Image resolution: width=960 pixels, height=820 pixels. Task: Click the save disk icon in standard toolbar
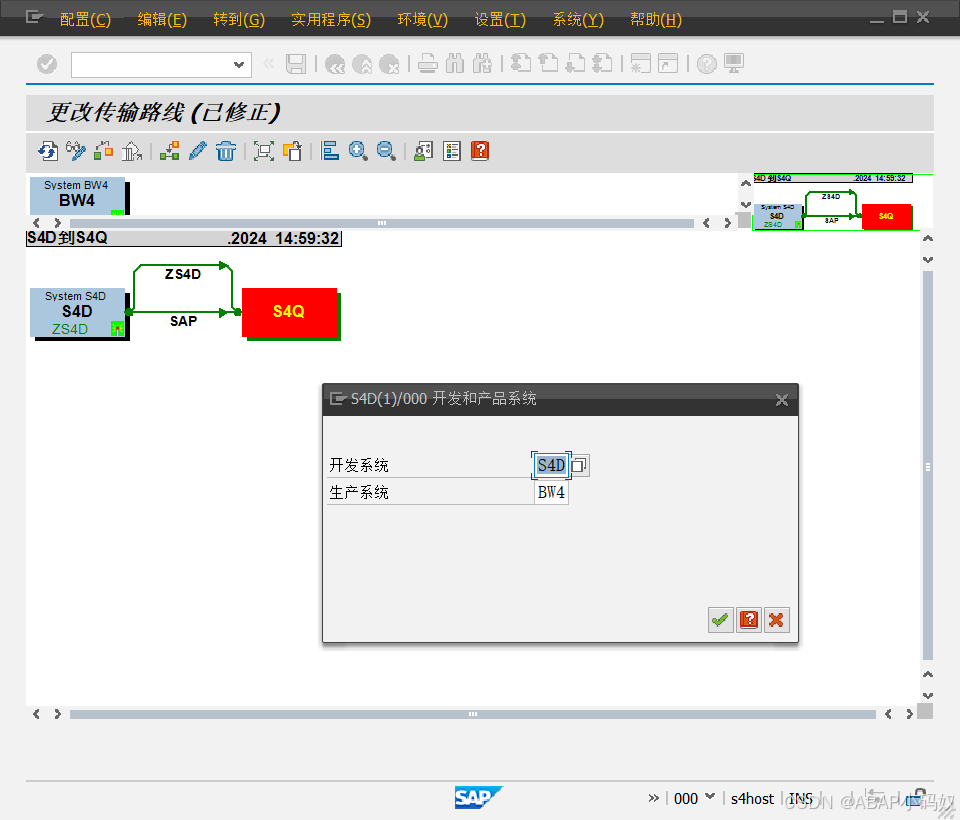click(296, 64)
